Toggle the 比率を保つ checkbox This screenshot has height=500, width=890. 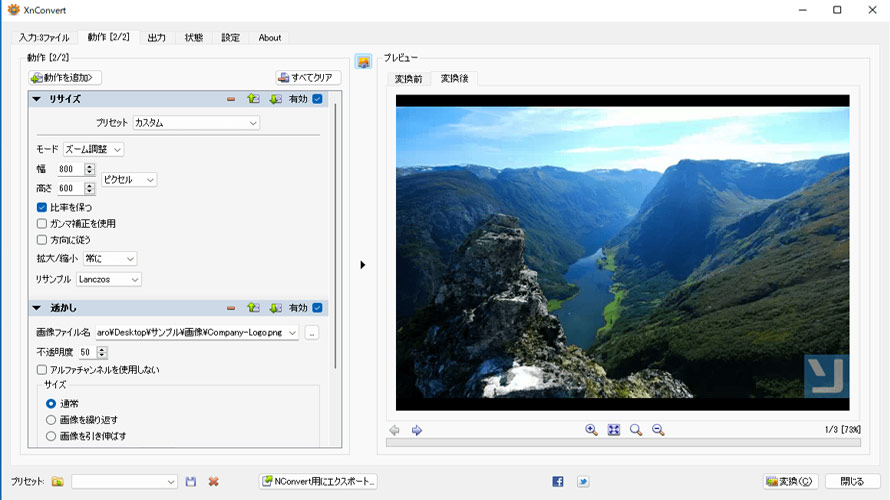coord(42,207)
